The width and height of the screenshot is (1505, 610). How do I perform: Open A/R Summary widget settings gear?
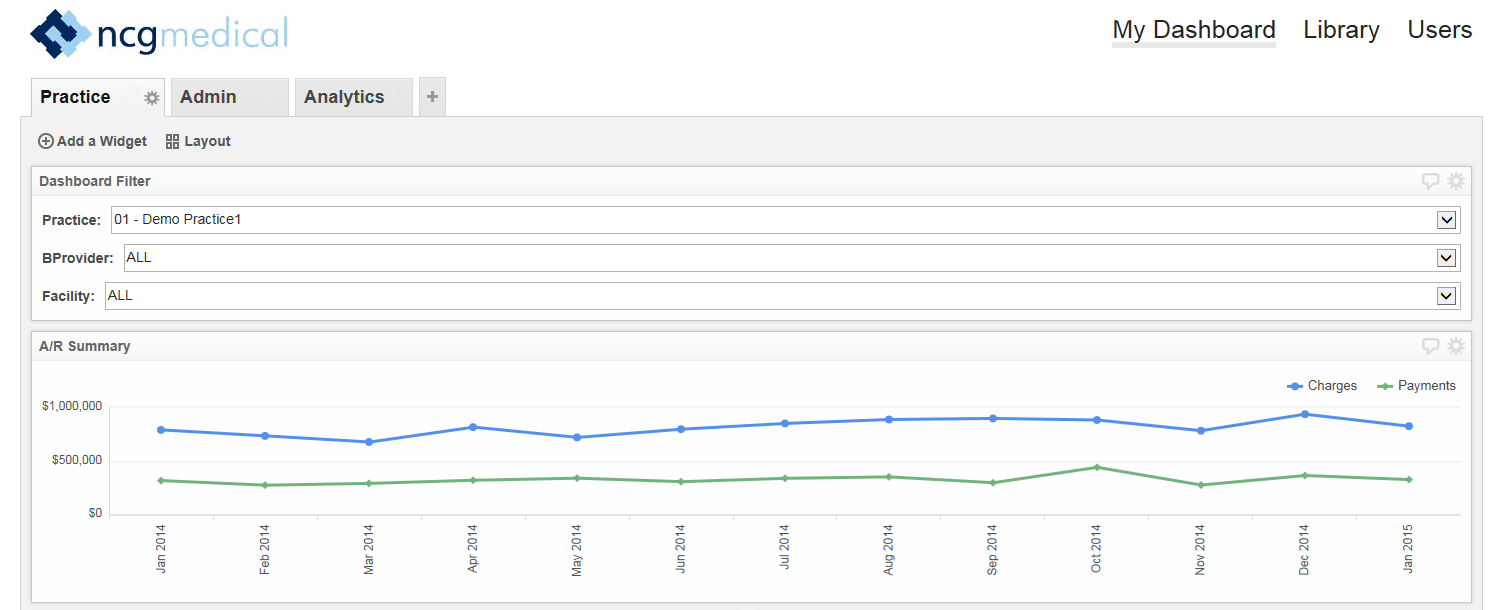pos(1456,346)
